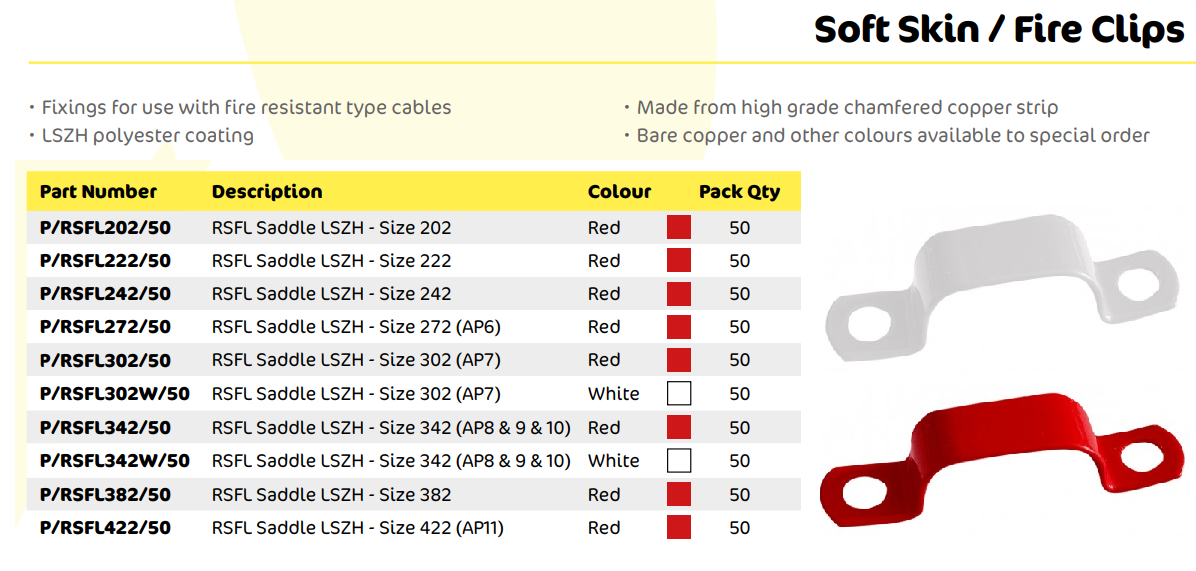Pick the red swatch for P/RSFL422/50
The width and height of the screenshot is (1196, 571).
(x=679, y=527)
